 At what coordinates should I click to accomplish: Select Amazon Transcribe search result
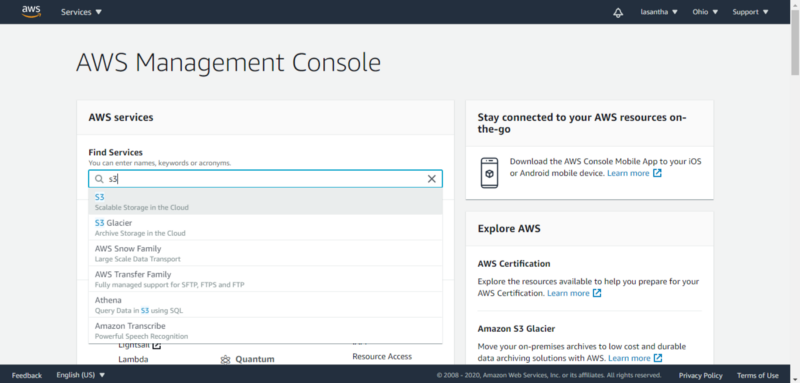click(265, 330)
